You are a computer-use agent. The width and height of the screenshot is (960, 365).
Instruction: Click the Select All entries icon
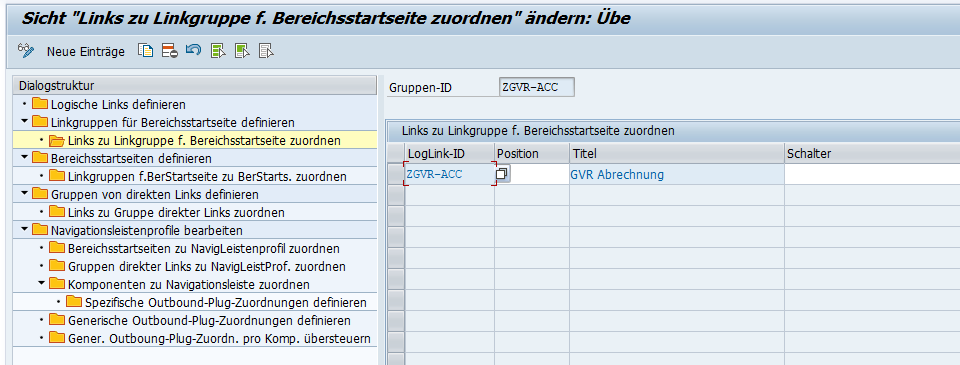(x=218, y=51)
